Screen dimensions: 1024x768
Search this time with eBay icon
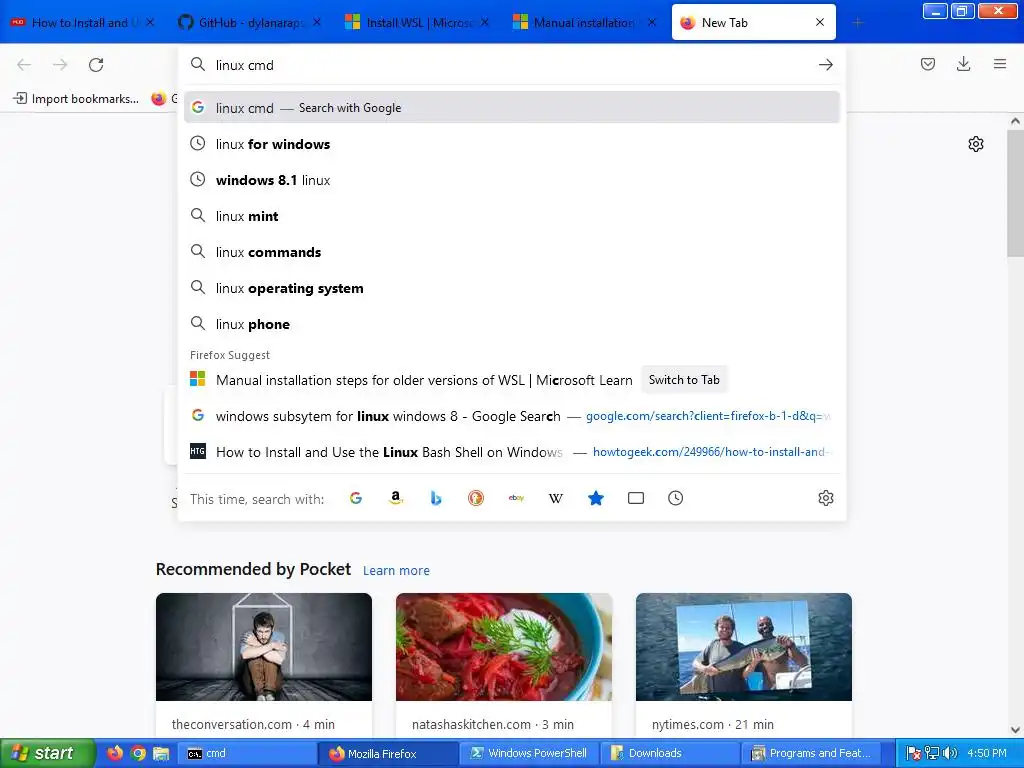(x=516, y=498)
